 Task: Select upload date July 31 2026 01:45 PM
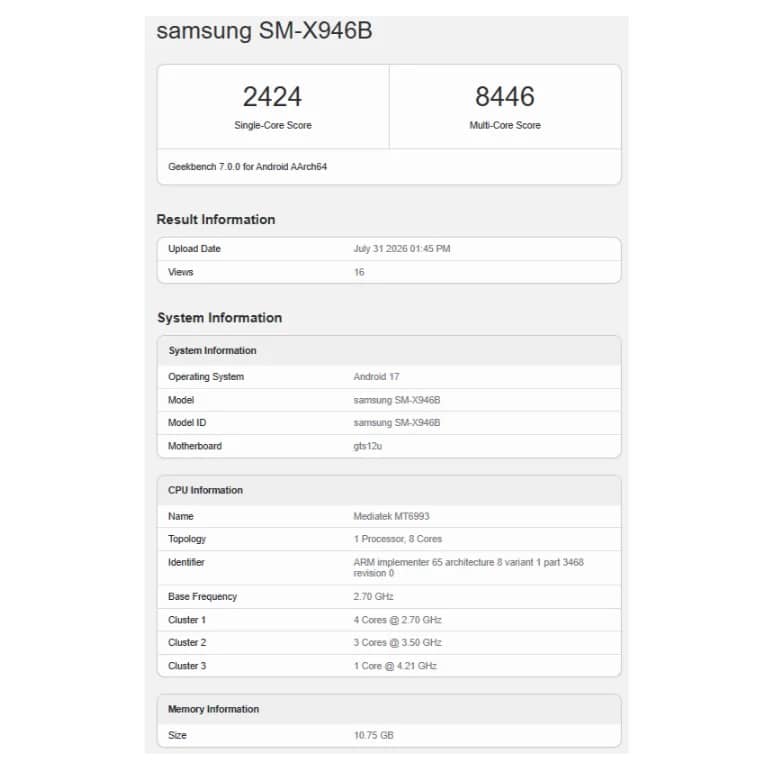tap(402, 249)
